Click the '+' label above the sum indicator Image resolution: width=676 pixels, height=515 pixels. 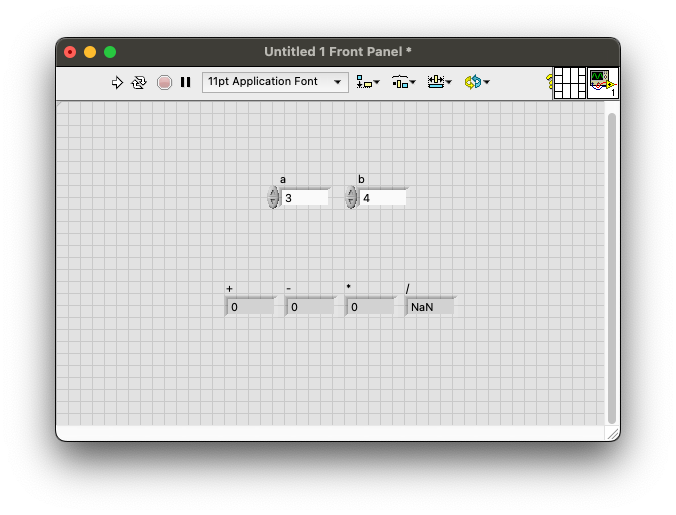pos(229,289)
